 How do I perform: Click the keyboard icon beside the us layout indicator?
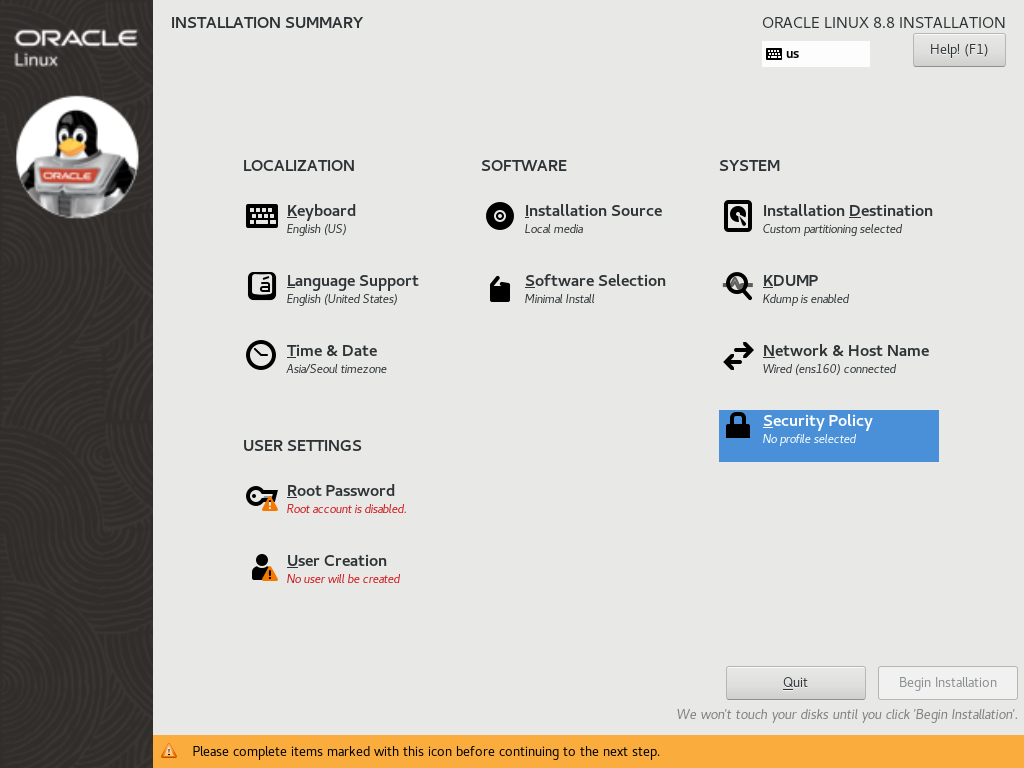pyautogui.click(x=775, y=53)
